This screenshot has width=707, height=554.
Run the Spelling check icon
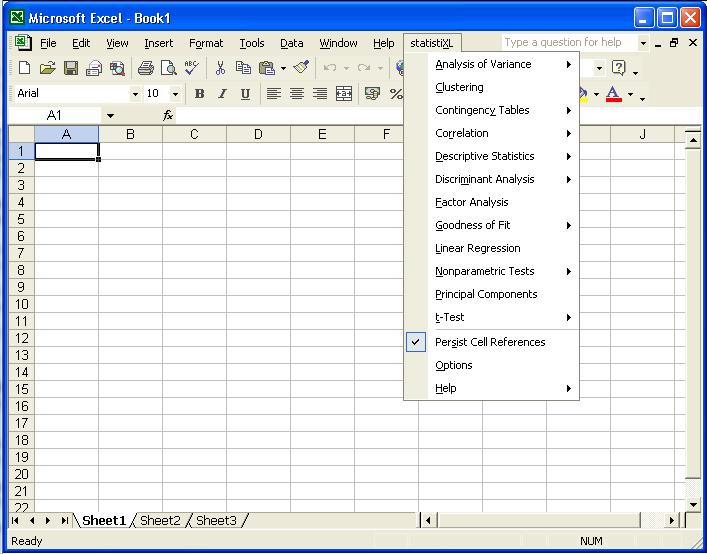[x=192, y=68]
